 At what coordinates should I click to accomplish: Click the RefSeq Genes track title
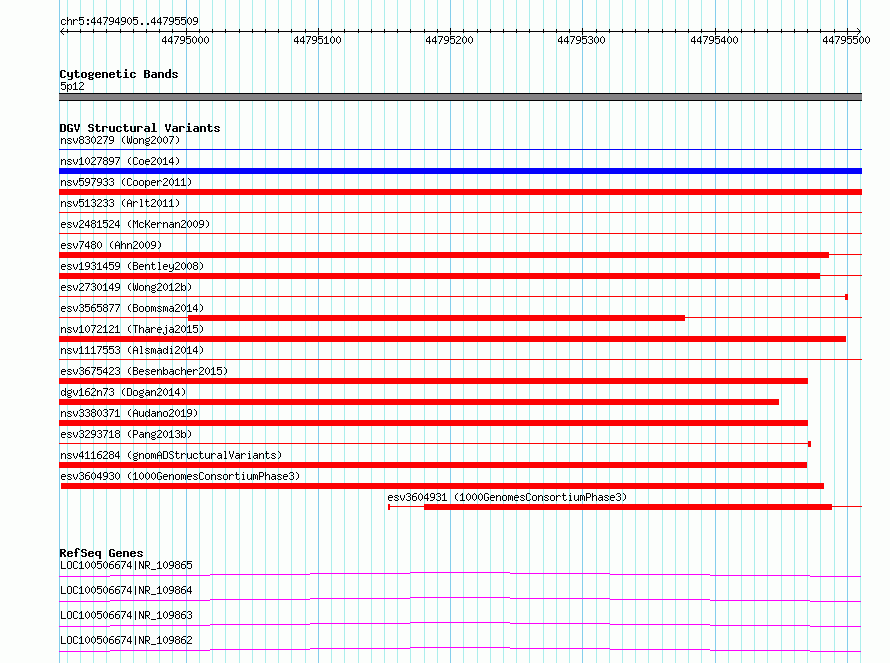[101, 553]
